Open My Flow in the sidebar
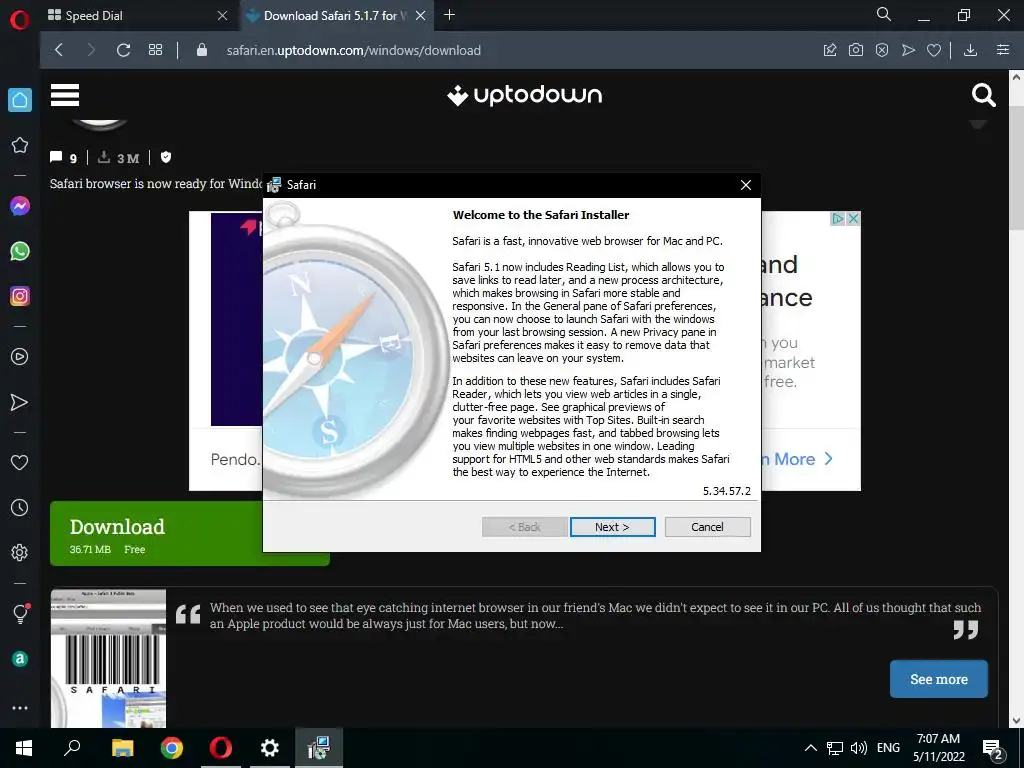The height and width of the screenshot is (768, 1024). click(20, 402)
